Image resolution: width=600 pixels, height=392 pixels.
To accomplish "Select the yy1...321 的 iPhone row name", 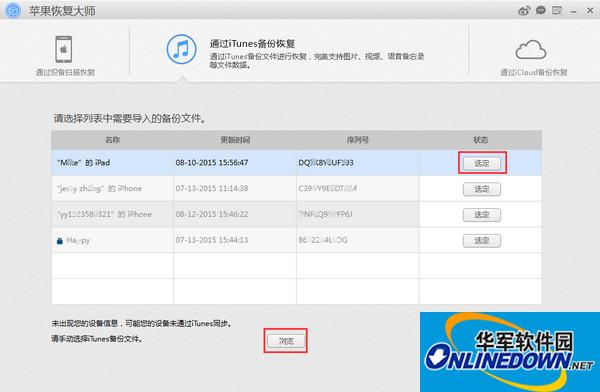I will point(104,214).
